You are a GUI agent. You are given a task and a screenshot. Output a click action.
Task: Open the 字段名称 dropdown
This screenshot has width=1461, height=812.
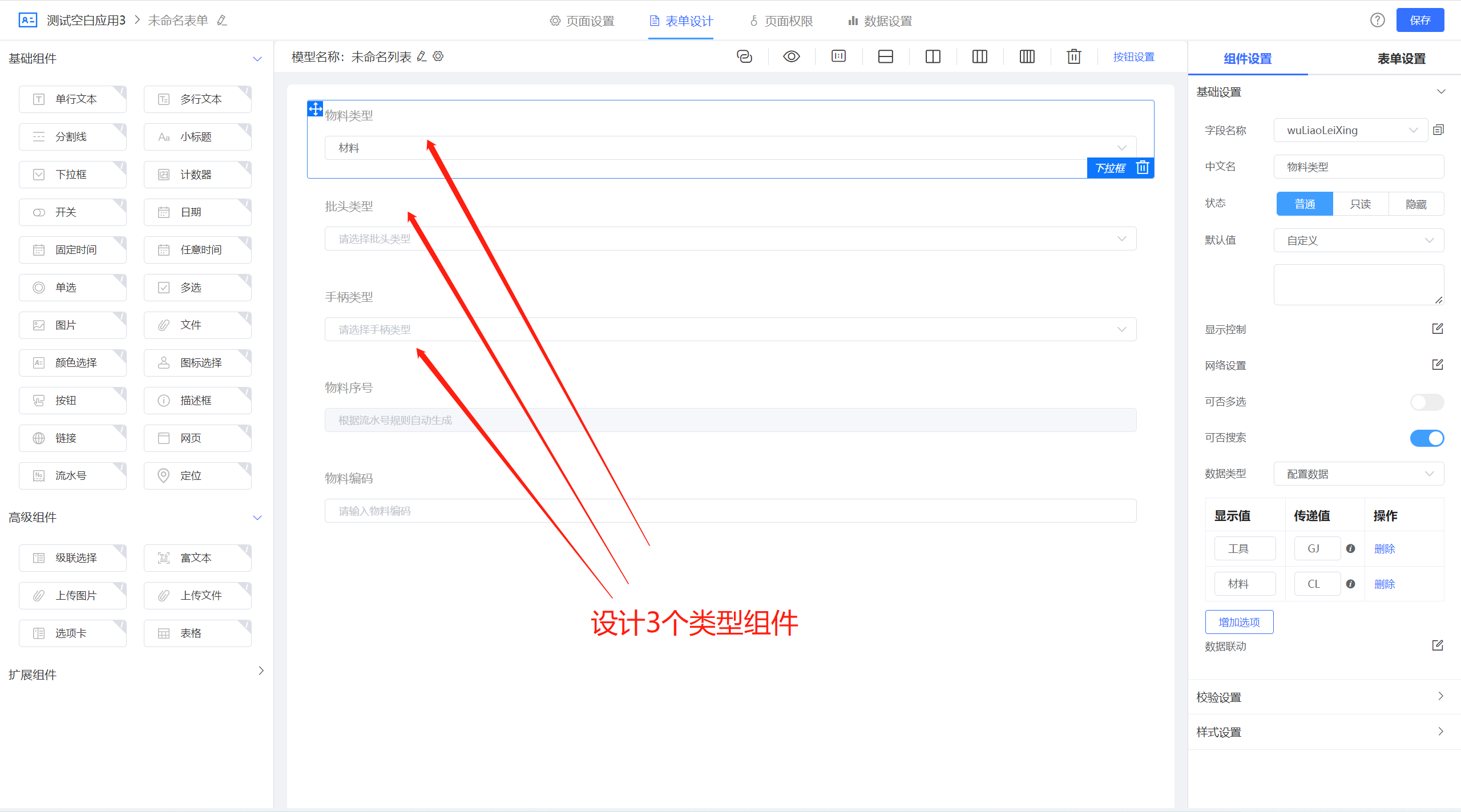click(x=1351, y=130)
